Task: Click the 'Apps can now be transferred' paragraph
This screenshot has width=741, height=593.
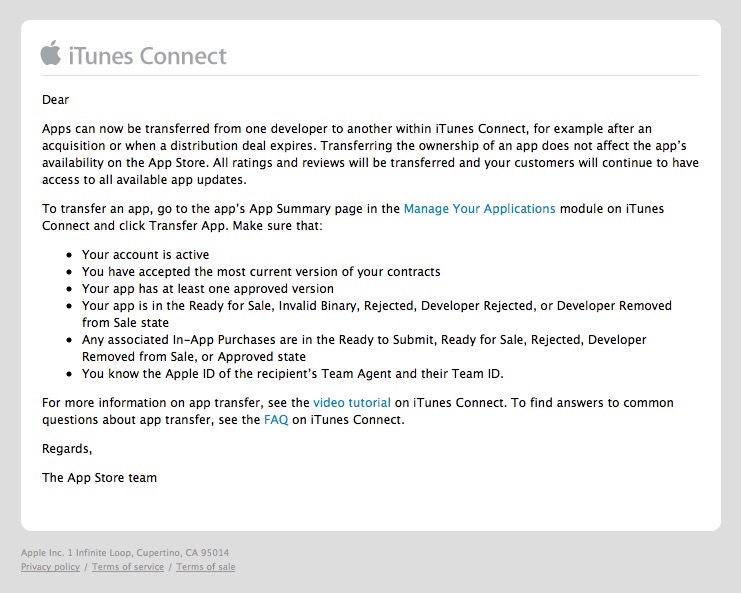Action: point(370,154)
